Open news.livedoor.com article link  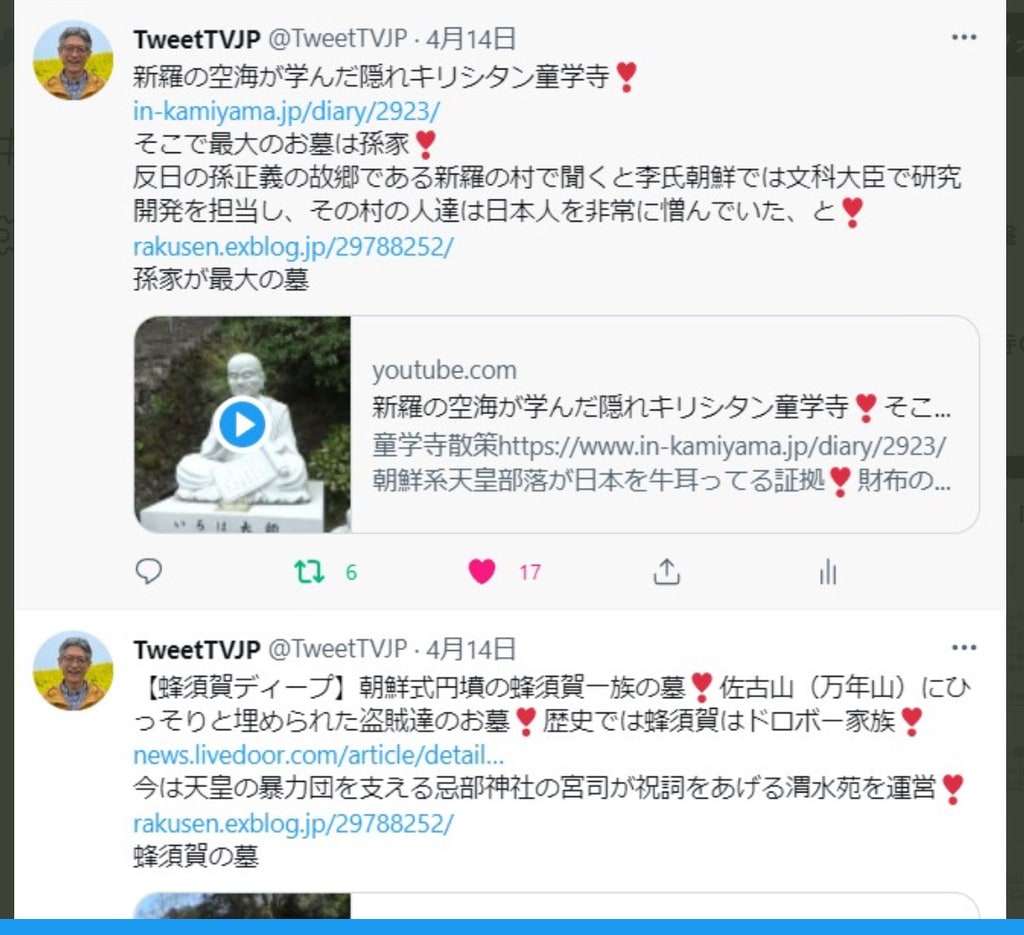click(x=318, y=755)
